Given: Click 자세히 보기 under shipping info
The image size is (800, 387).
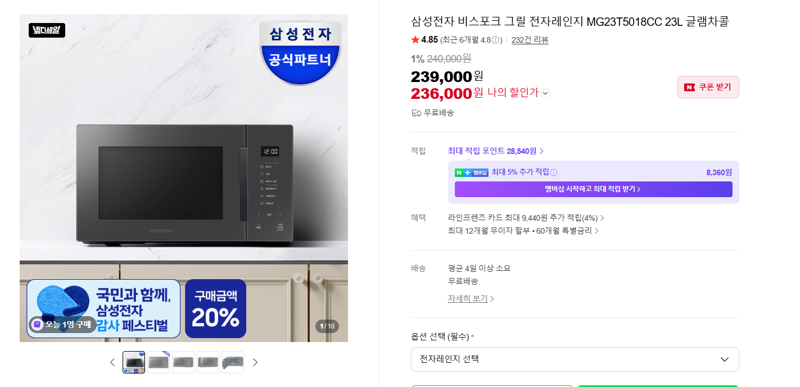Looking at the screenshot, I should click(471, 299).
